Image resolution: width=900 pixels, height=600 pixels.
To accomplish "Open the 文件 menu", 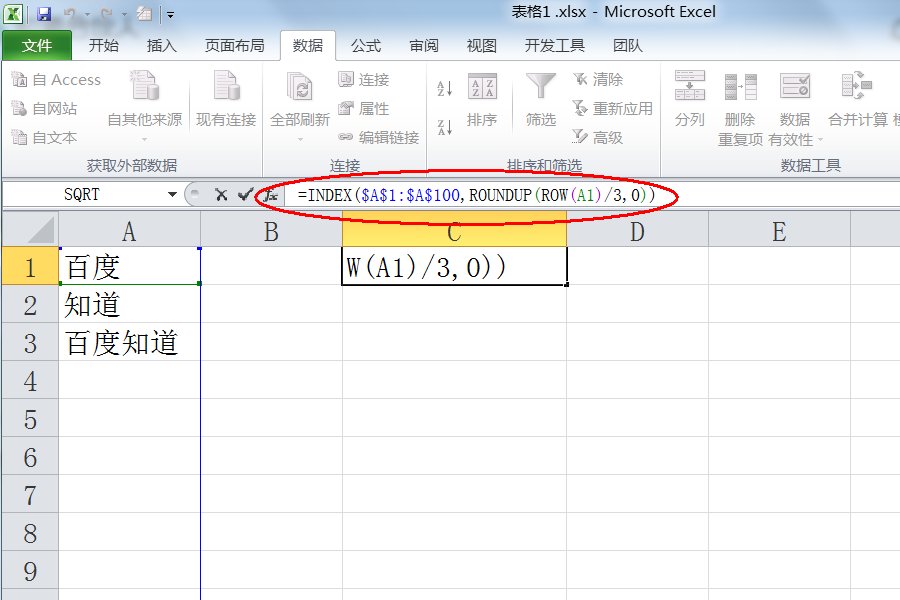I will click(x=37, y=45).
